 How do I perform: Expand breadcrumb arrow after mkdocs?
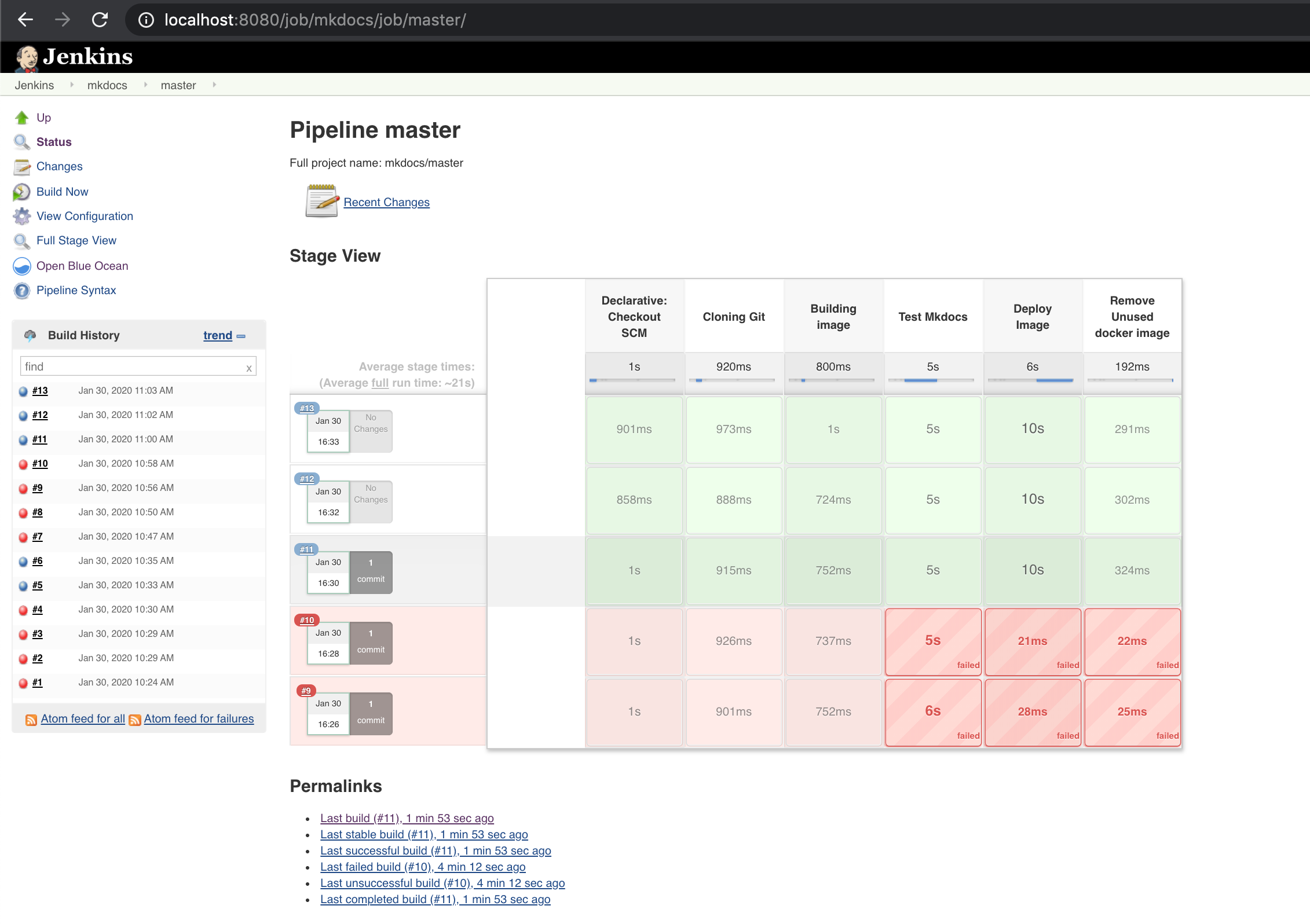point(145,85)
